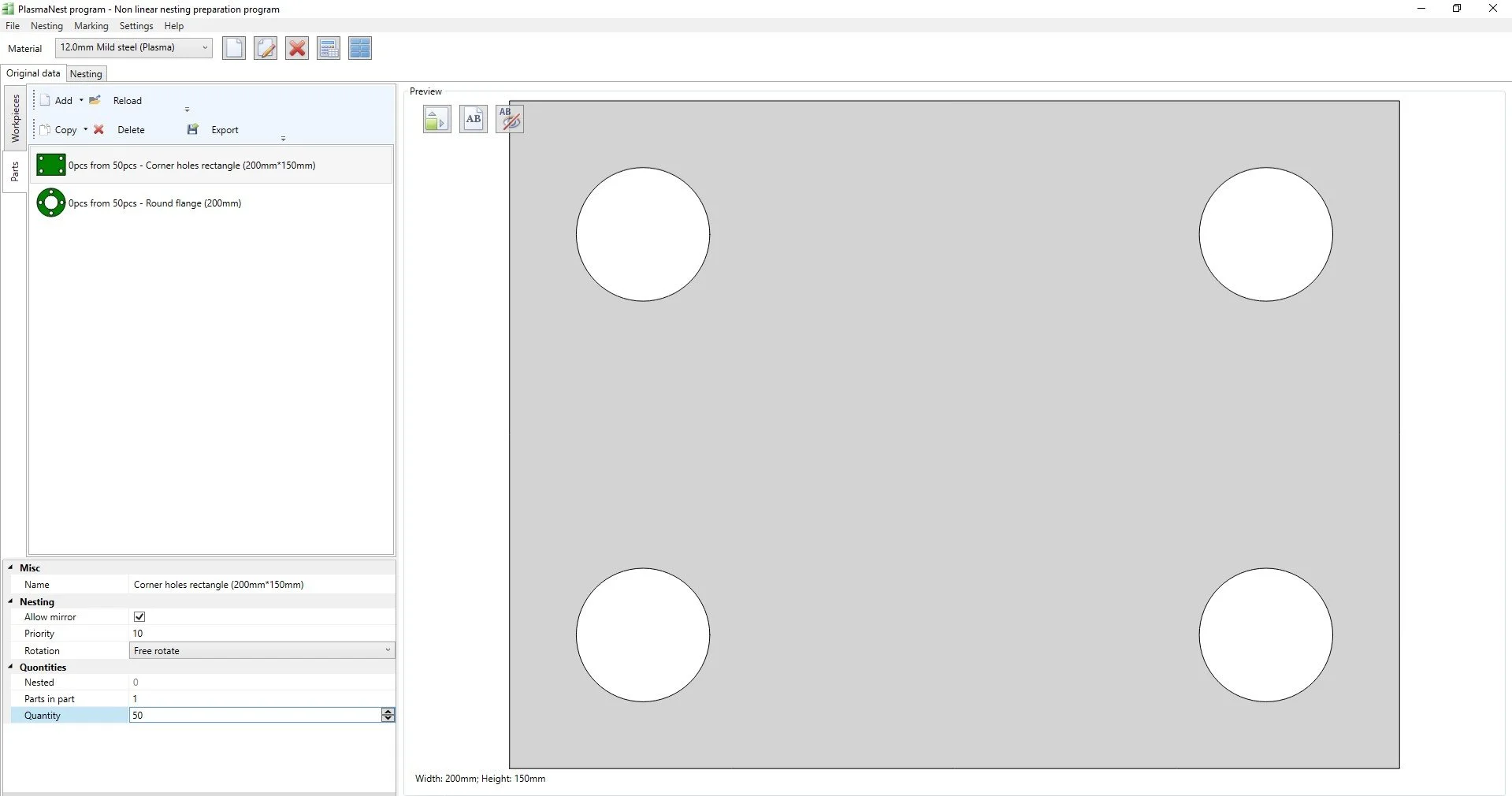Click the pencil edit icon in top toolbar
This screenshot has height=796, width=1512.
(266, 48)
